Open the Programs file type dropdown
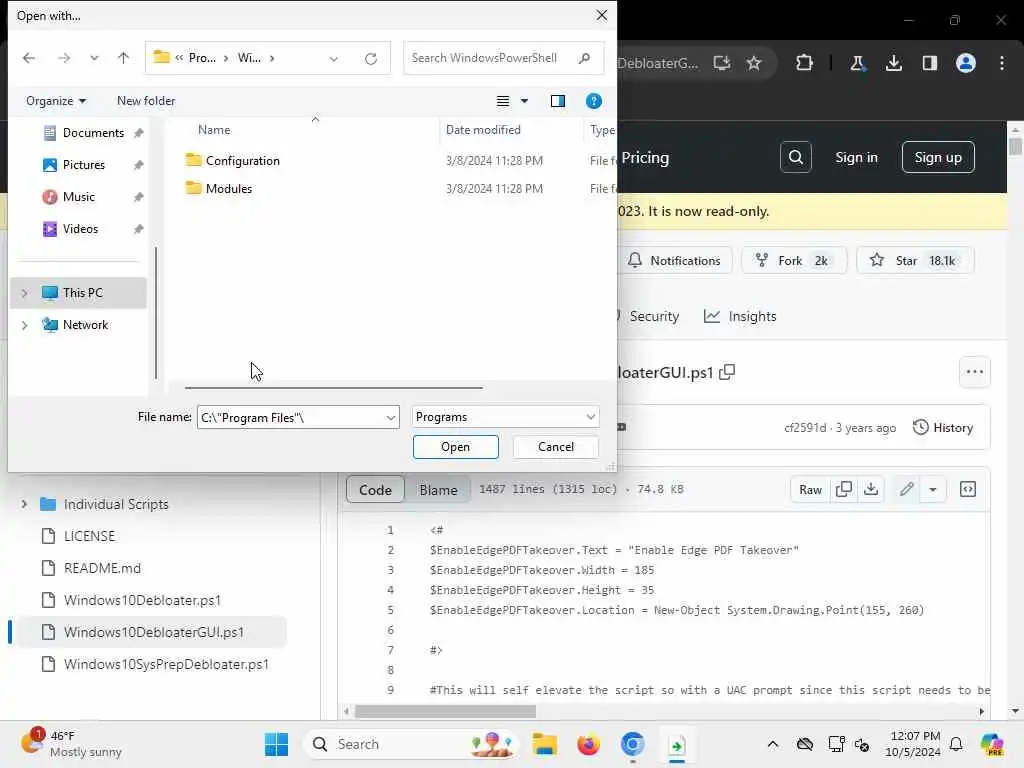This screenshot has height=768, width=1024. (505, 417)
